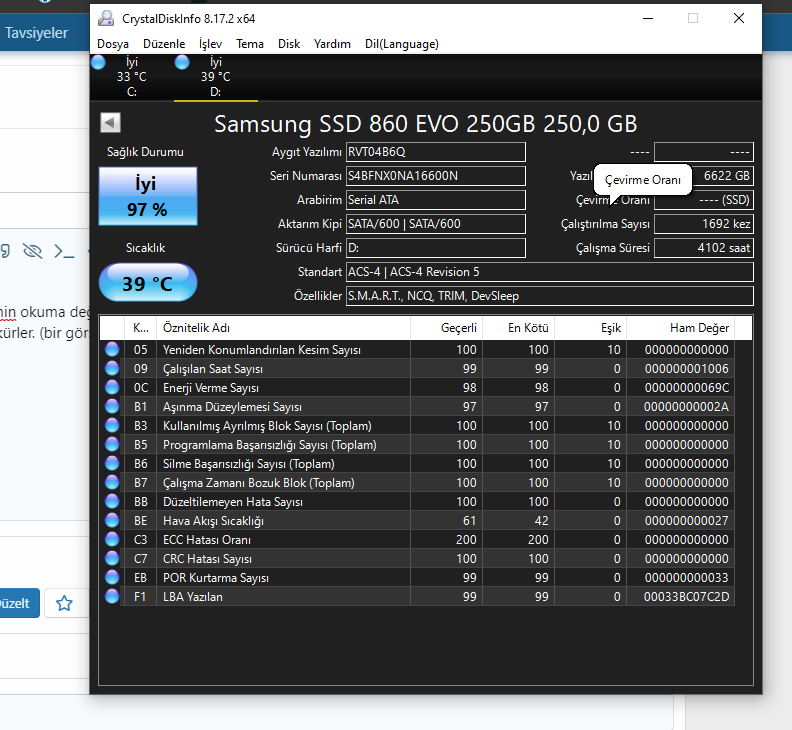The width and height of the screenshot is (792, 730).
Task: Click the previous disk arrow button
Action: (x=111, y=122)
